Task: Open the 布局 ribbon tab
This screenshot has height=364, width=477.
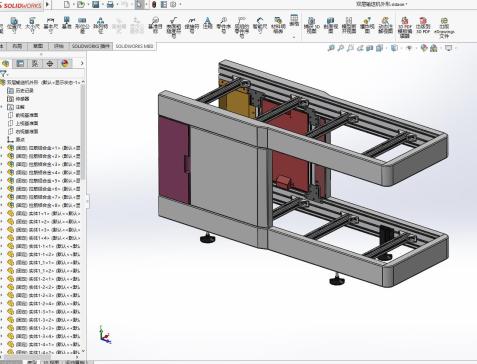Action: (17, 46)
